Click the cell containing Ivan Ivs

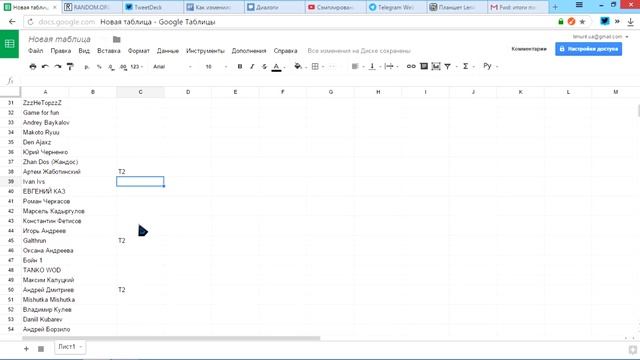[45, 181]
